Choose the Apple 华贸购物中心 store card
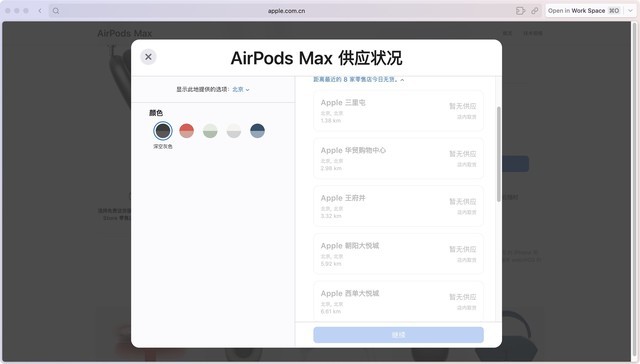640x364 pixels. [x=398, y=159]
